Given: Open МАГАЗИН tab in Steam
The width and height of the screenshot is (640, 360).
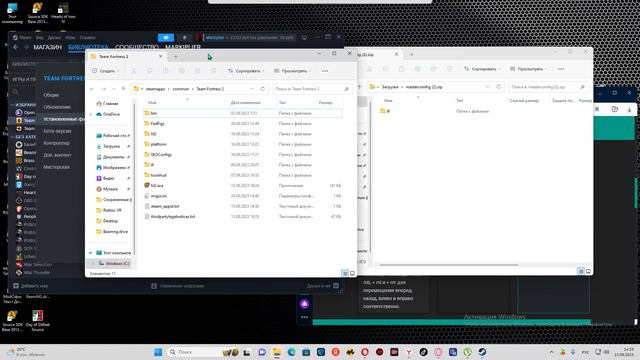Looking at the screenshot, I should 47,47.
